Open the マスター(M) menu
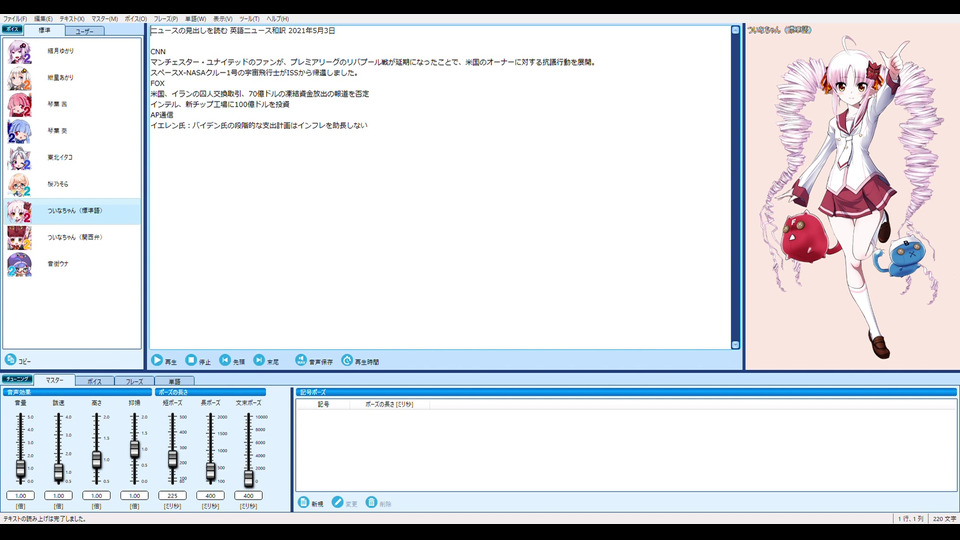The width and height of the screenshot is (960, 540). (x=105, y=19)
